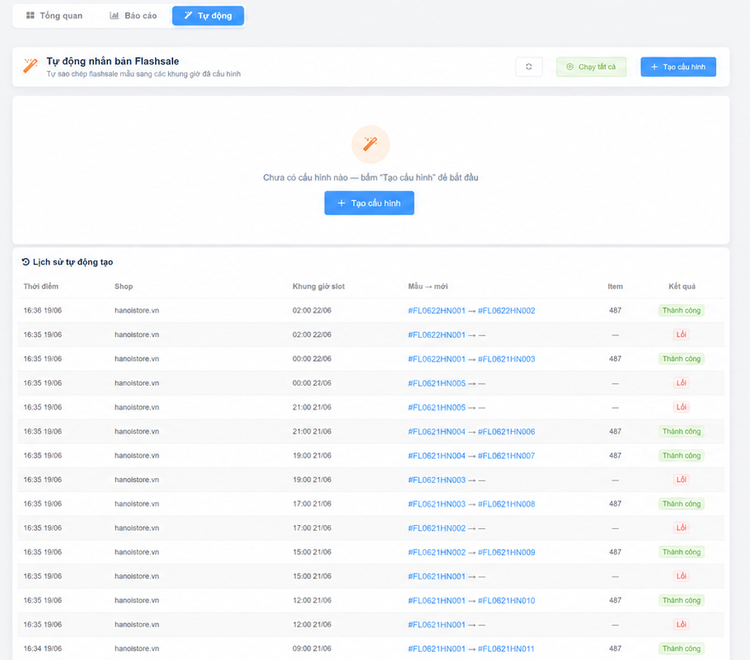Click the Tự động nhân bản Flashsale title
The height and width of the screenshot is (660, 750).
pyautogui.click(x=113, y=61)
